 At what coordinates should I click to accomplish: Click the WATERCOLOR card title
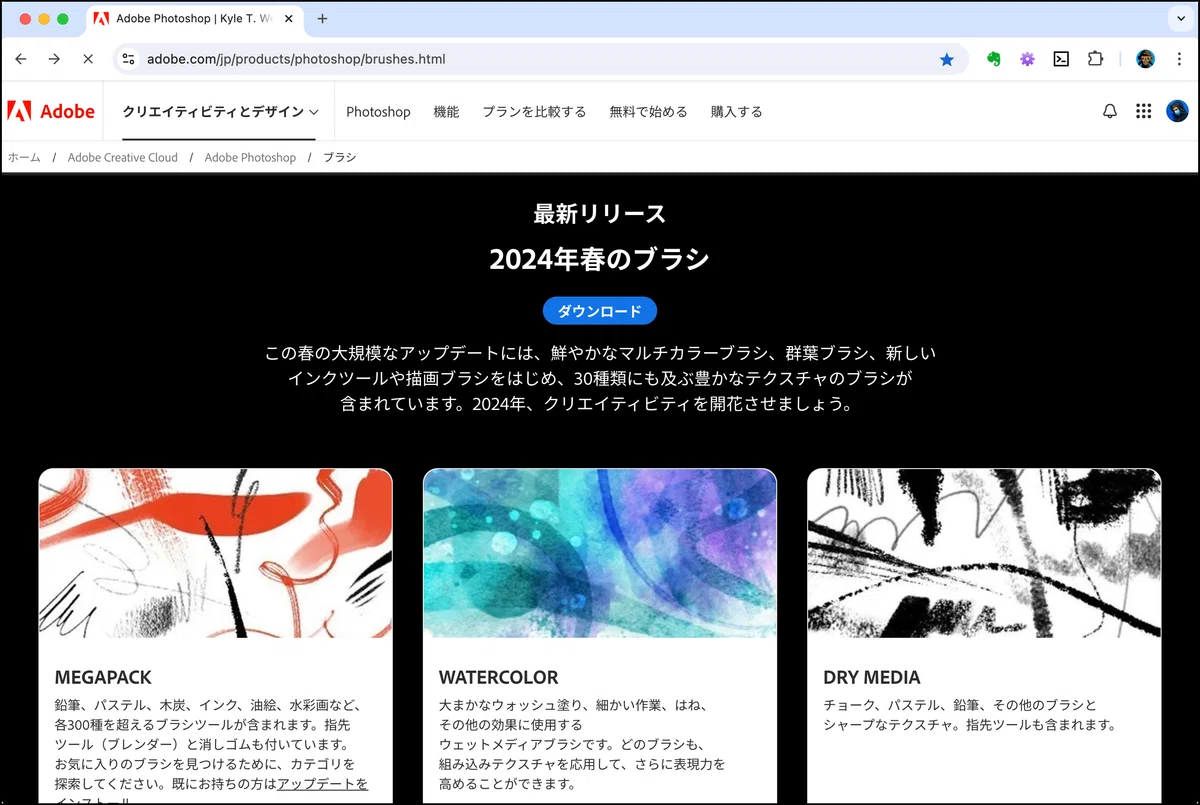click(x=499, y=677)
